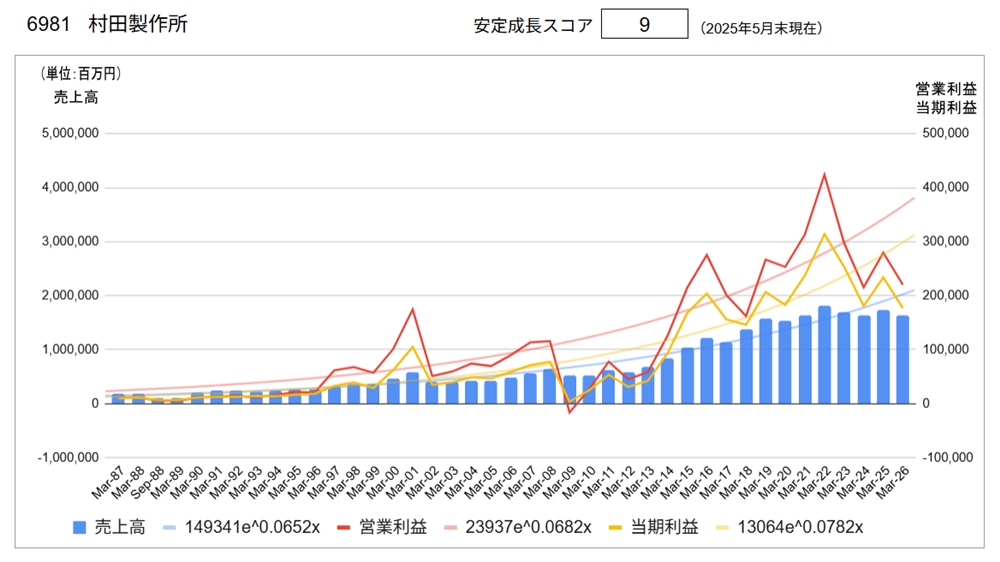The width and height of the screenshot is (1000, 562).
Task: Click left axis value 3,000,000
Action: [x=70, y=242]
